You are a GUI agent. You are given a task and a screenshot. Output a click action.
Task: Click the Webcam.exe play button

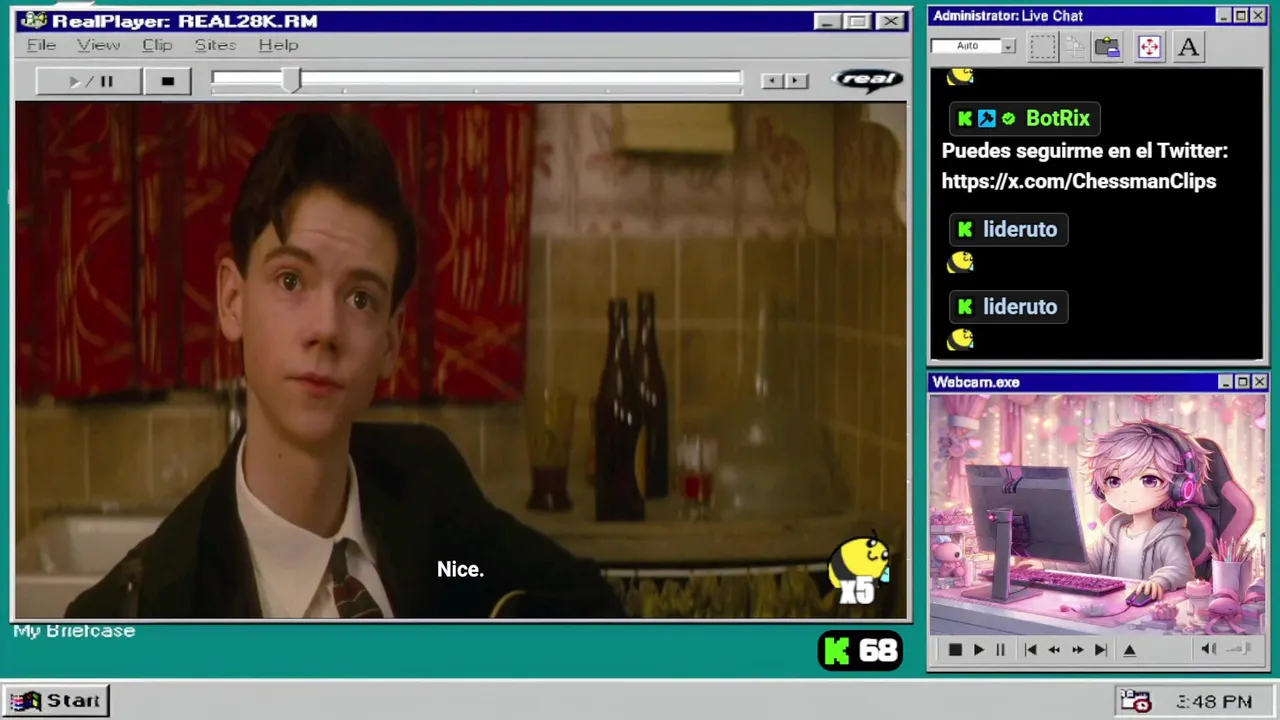(x=978, y=650)
